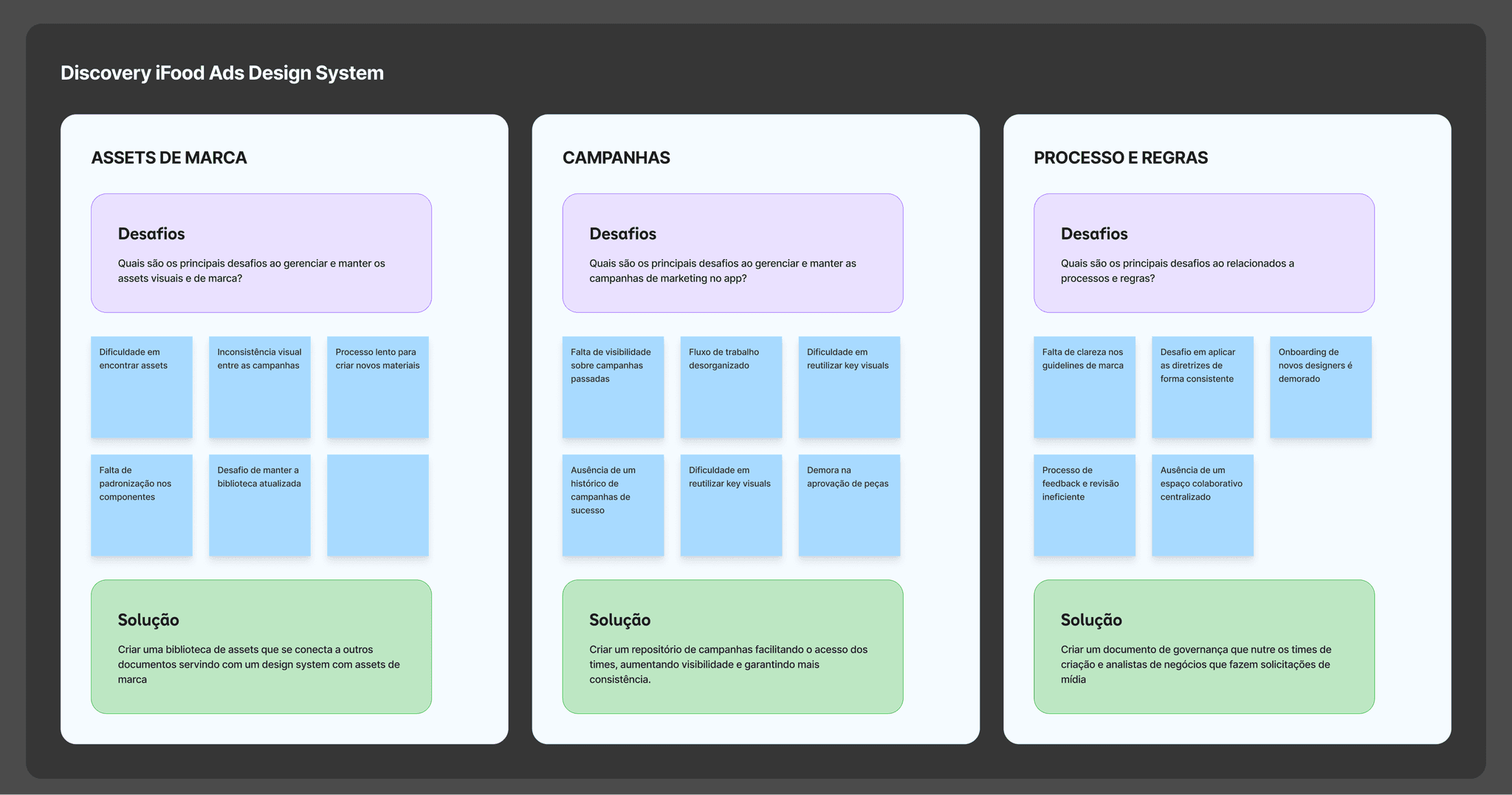Click the "Solução" heading under Assets de Marca
The width and height of the screenshot is (1512, 795).
148,620
